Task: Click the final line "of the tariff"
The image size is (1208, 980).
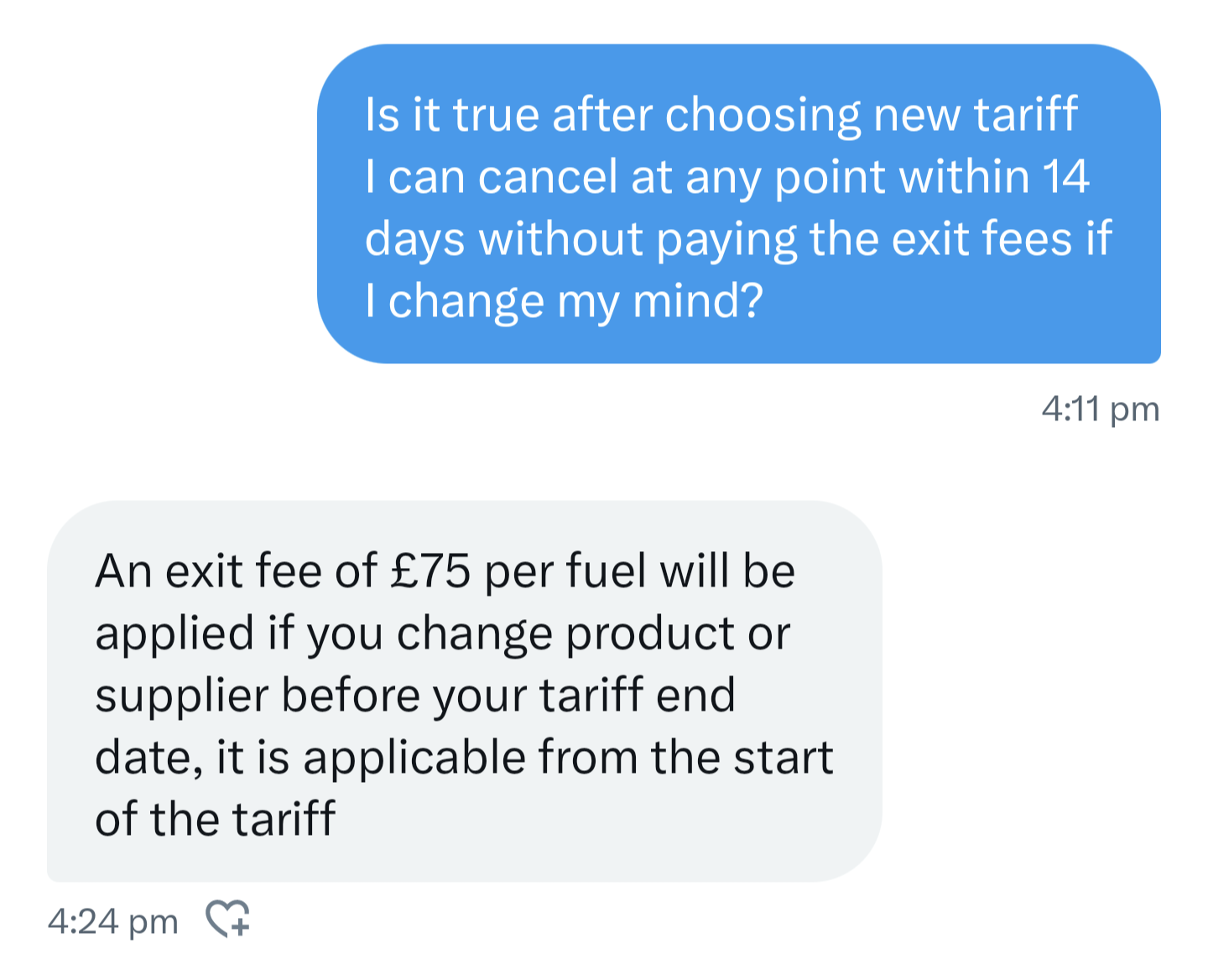Action: click(215, 819)
